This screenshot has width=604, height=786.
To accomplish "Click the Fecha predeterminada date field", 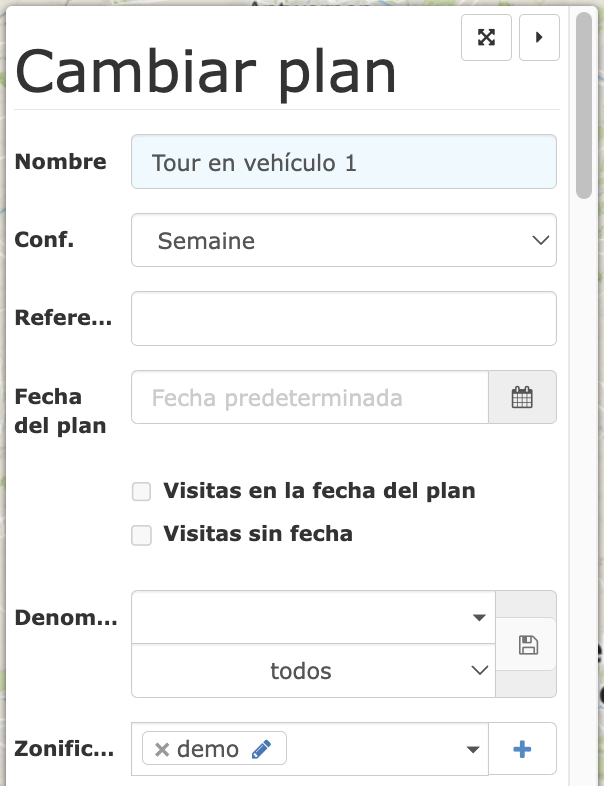I will (x=309, y=397).
